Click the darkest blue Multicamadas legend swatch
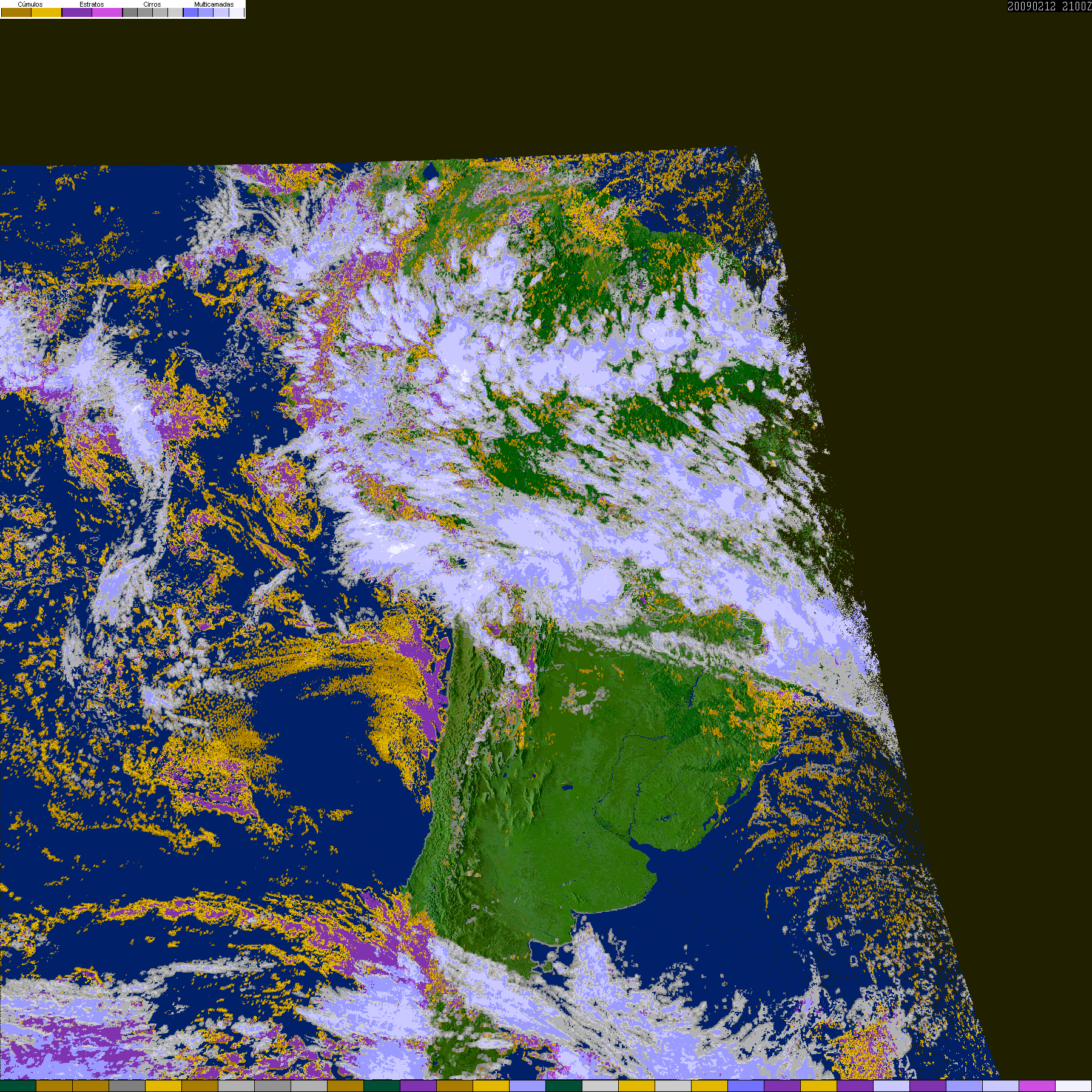 coord(190,12)
